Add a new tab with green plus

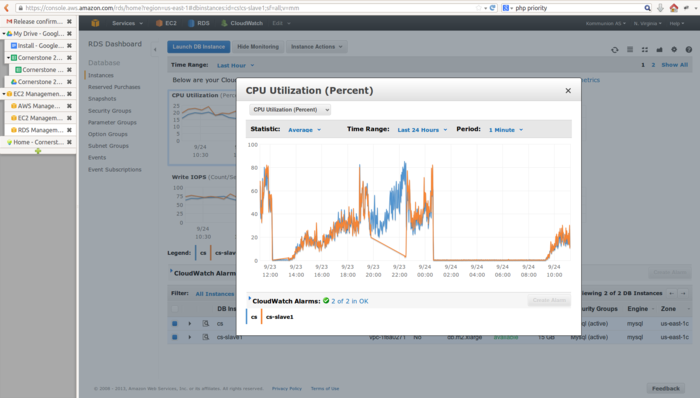pos(38,151)
